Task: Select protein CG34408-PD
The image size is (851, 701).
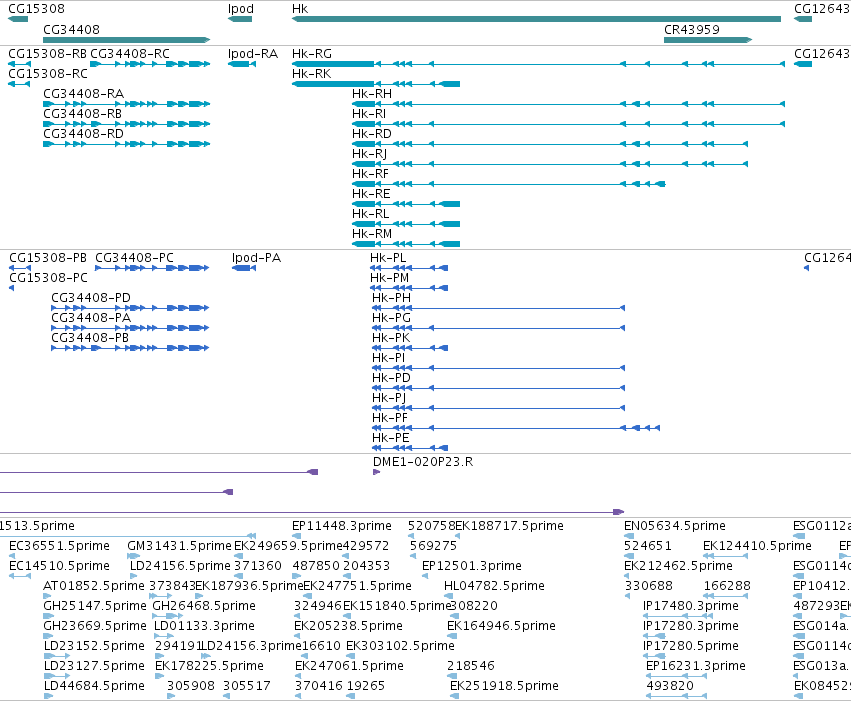Action: [130, 308]
